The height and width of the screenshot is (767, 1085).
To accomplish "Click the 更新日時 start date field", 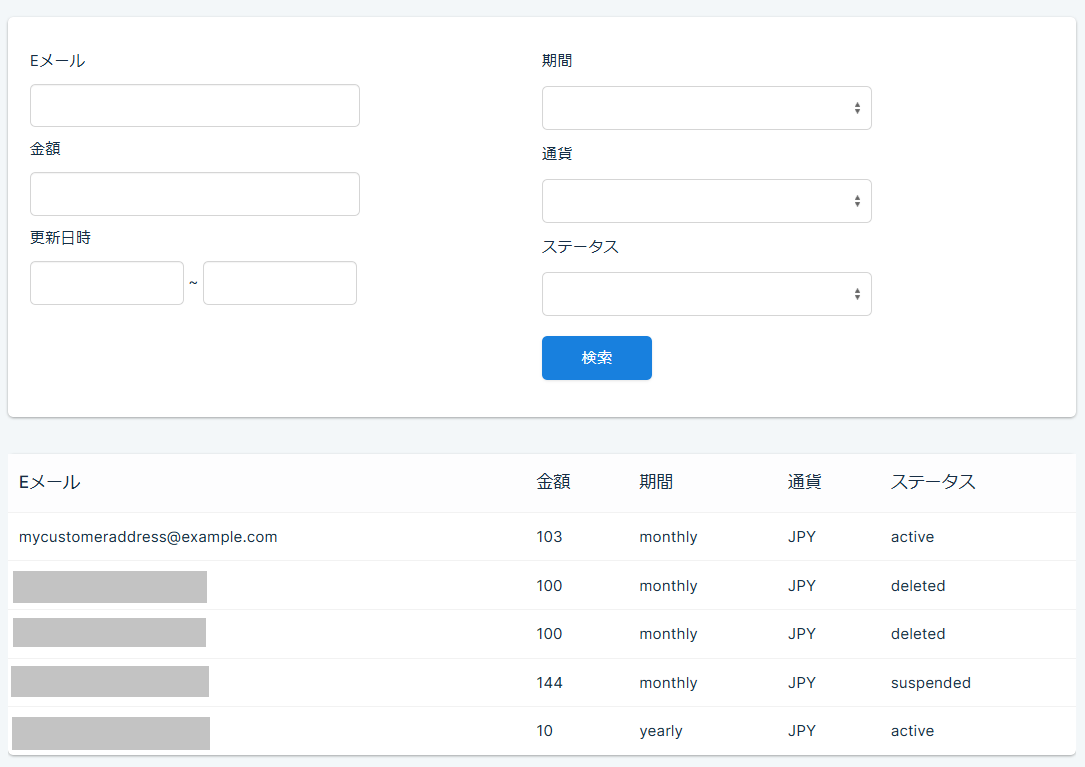I will (x=107, y=282).
